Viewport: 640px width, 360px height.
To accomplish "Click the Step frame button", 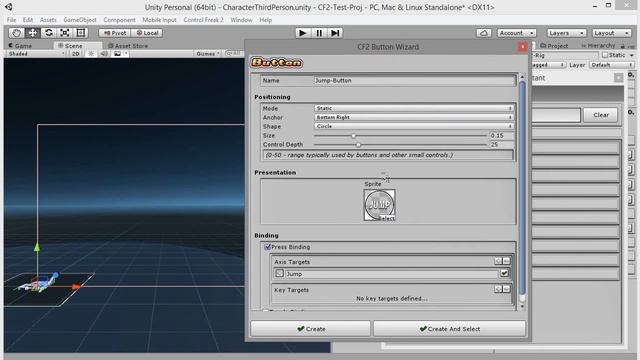I will point(335,33).
